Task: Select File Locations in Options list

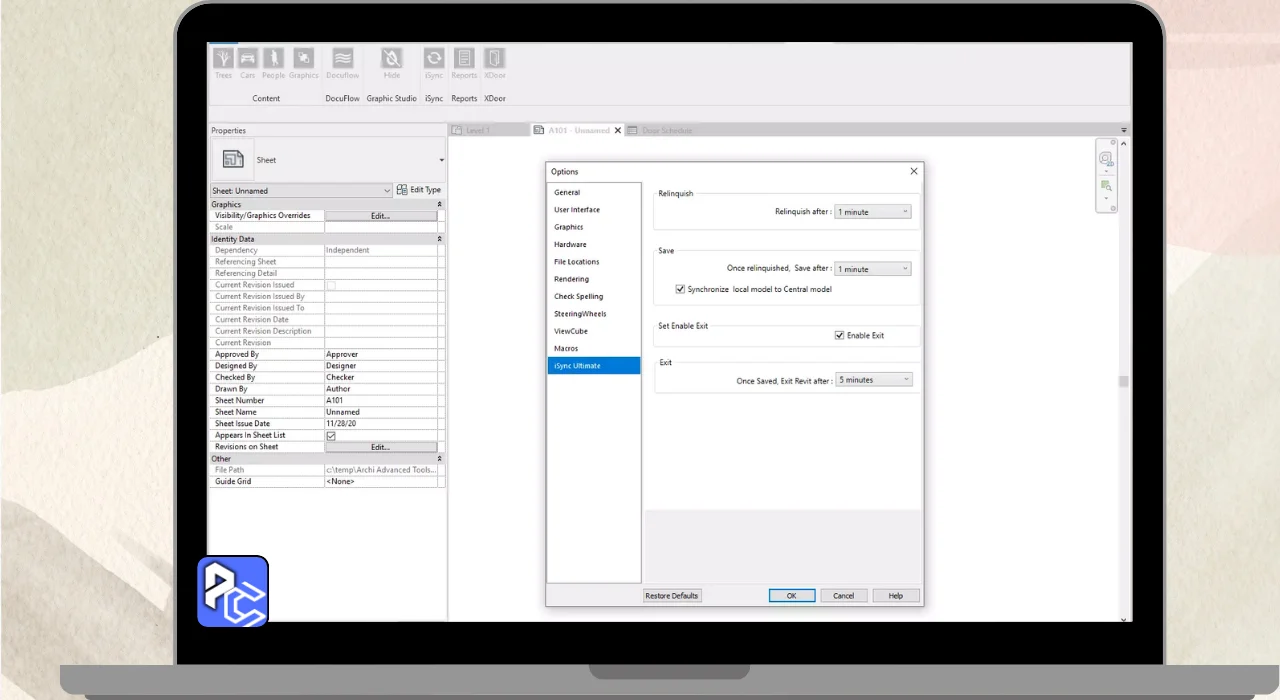Action: tap(576, 262)
